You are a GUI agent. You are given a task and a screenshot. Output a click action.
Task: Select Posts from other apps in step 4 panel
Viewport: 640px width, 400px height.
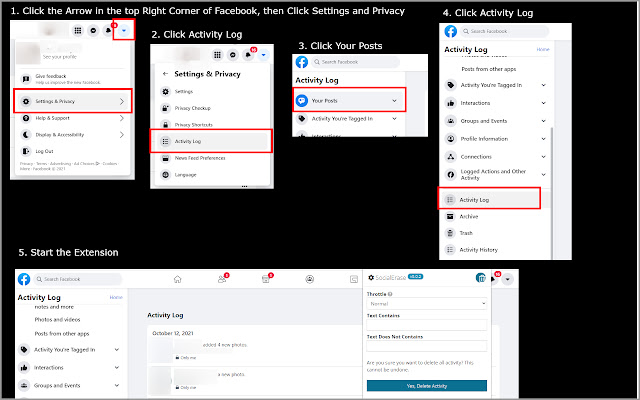point(489,69)
